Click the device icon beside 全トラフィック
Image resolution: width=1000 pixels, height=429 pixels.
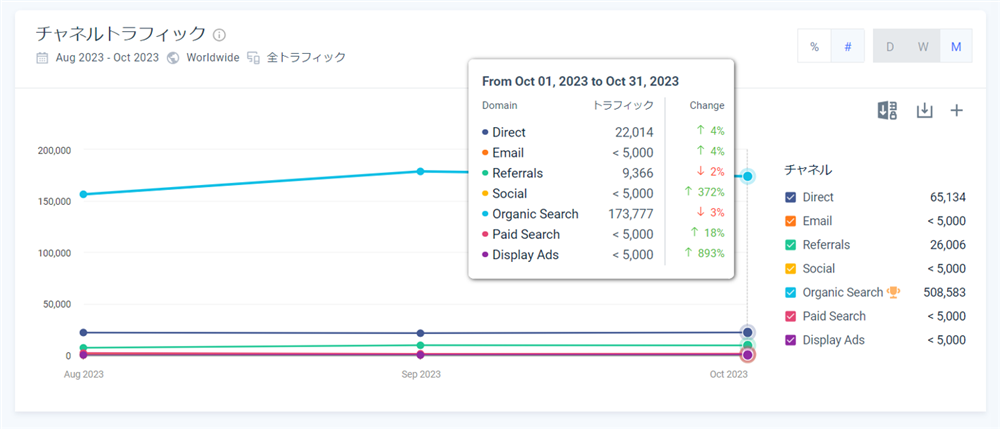coord(253,58)
